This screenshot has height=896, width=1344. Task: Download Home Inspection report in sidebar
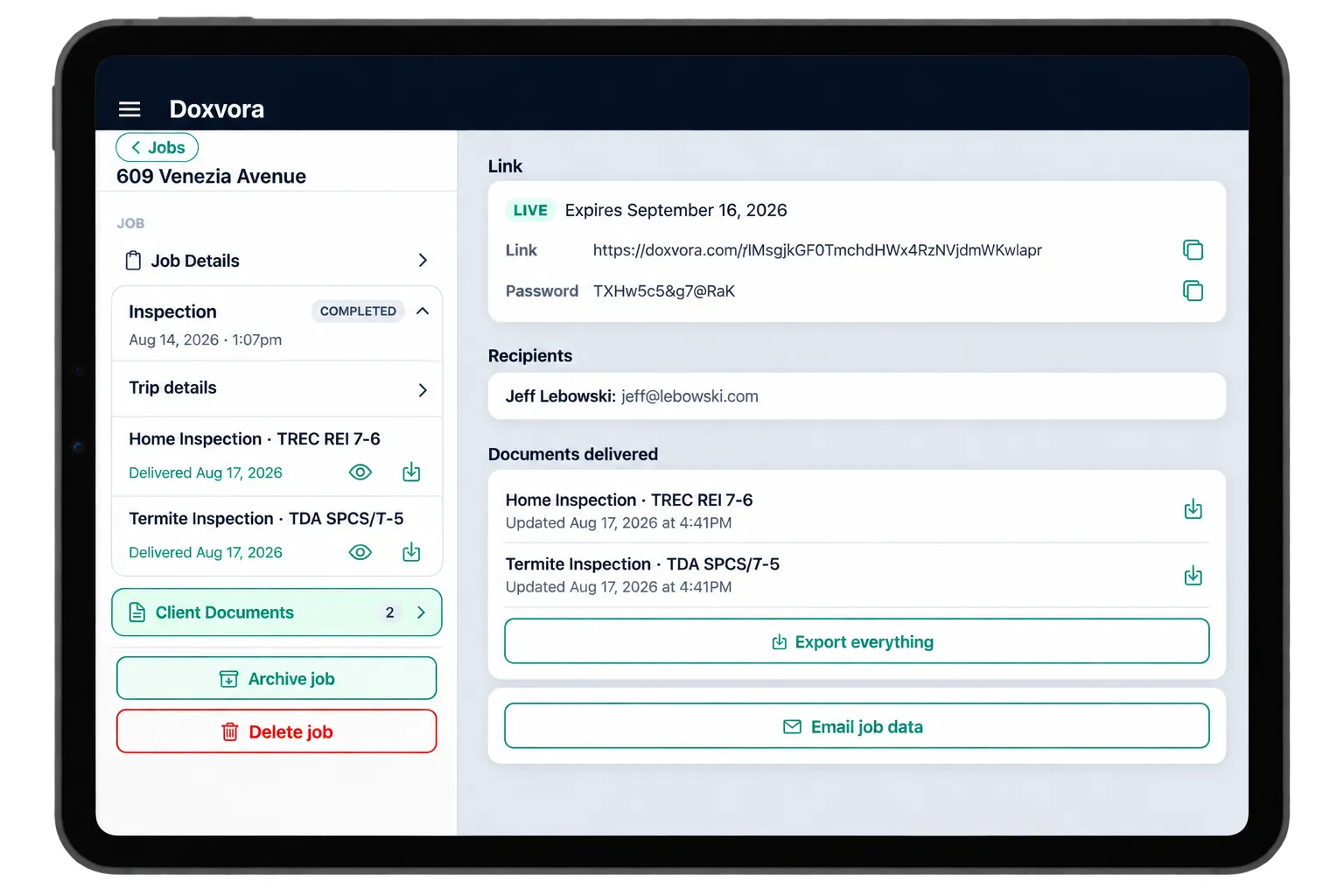411,472
